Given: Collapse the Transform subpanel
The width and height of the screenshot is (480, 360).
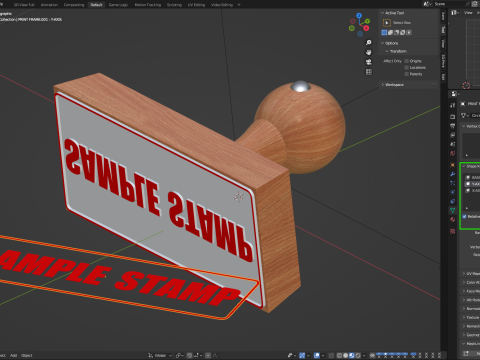Looking at the screenshot, I should [387, 51].
